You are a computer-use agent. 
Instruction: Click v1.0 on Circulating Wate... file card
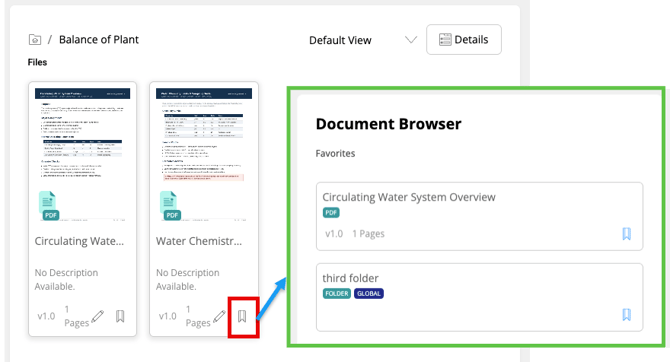[46, 316]
